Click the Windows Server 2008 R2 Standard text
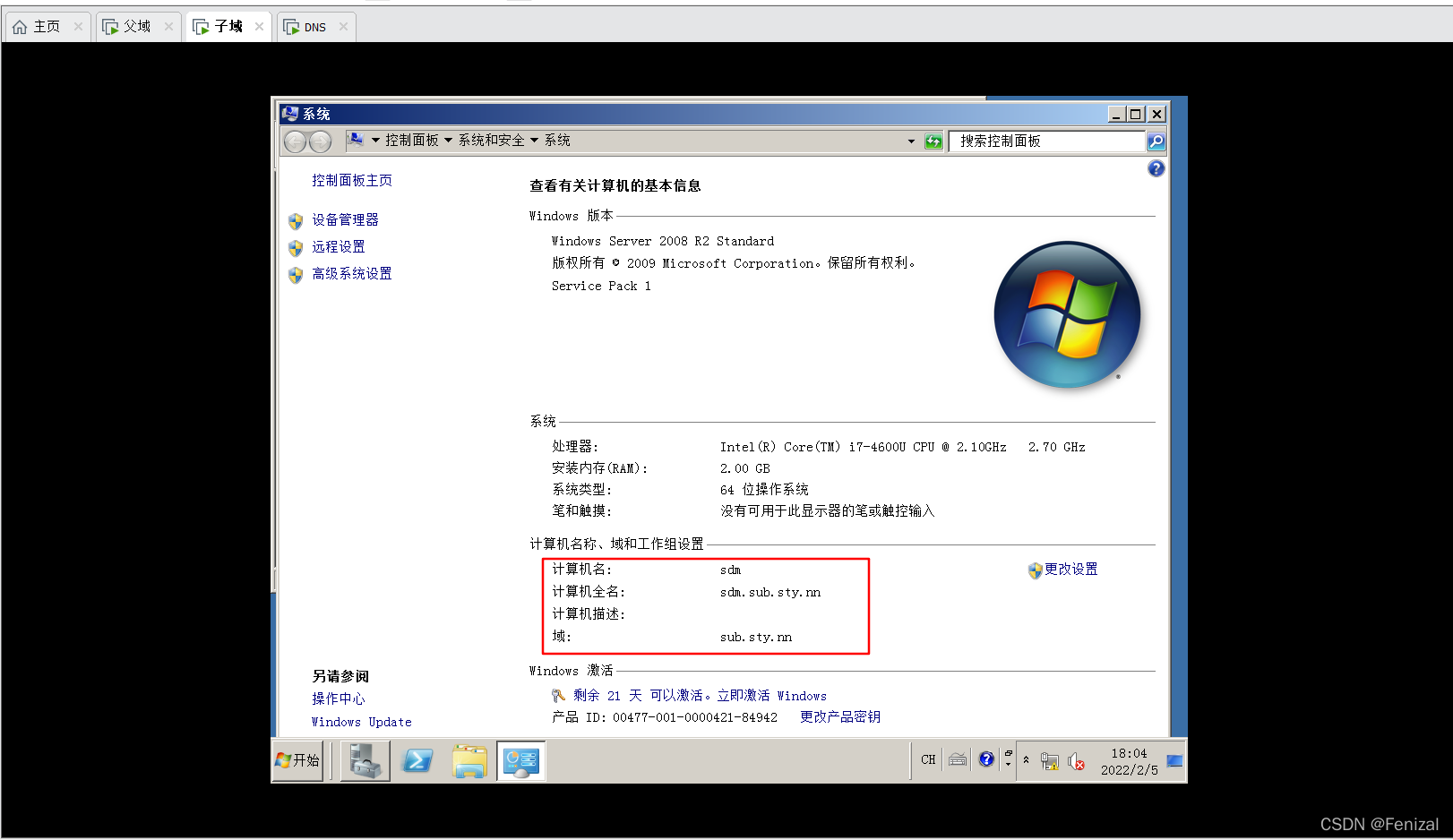Screen dimensions: 1453x840 (663, 242)
